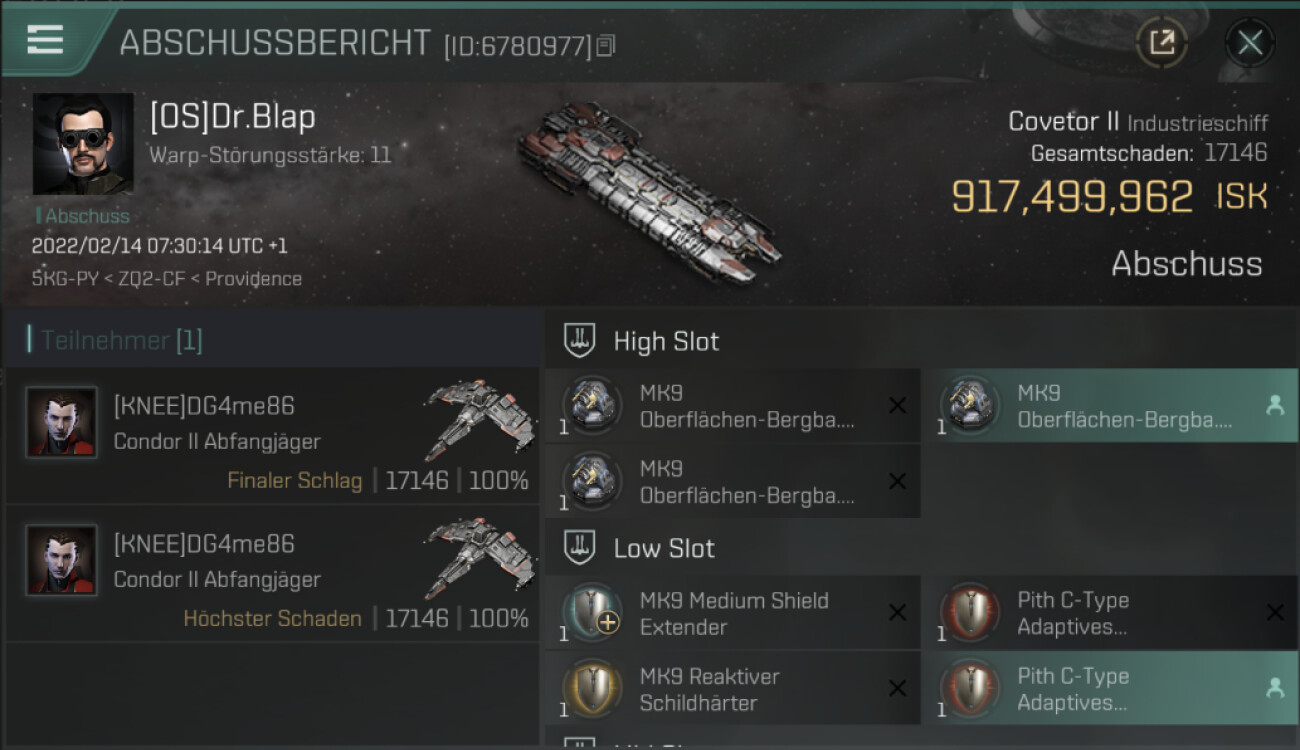This screenshot has height=750, width=1300.
Task: Select the Covetor II ship image
Action: tap(649, 190)
